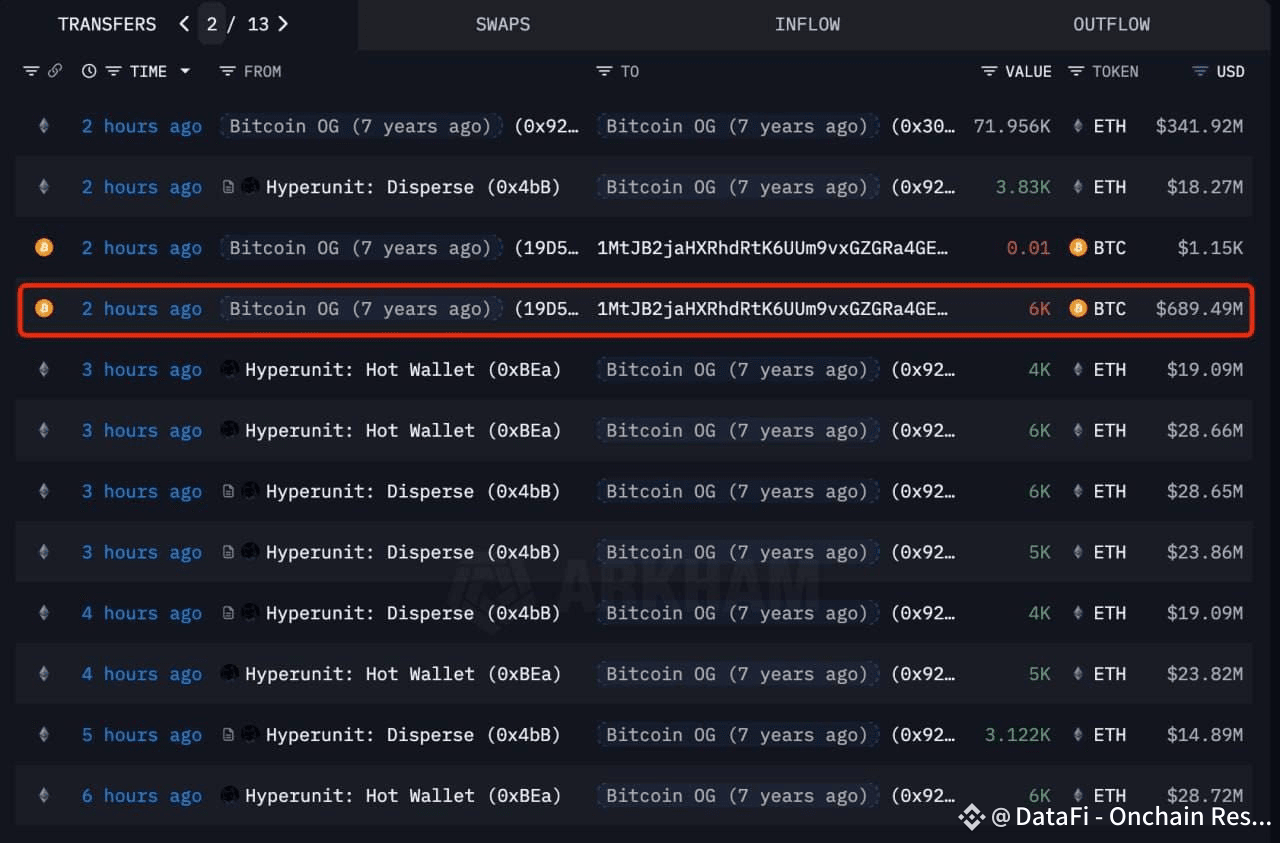Open the TIME column filter icon
Screen dimensions: 1280x843
(x=113, y=71)
